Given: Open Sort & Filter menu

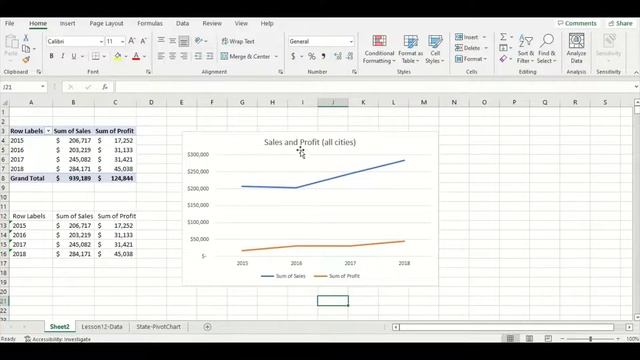Looking at the screenshot, I should pyautogui.click(x=525, y=49).
